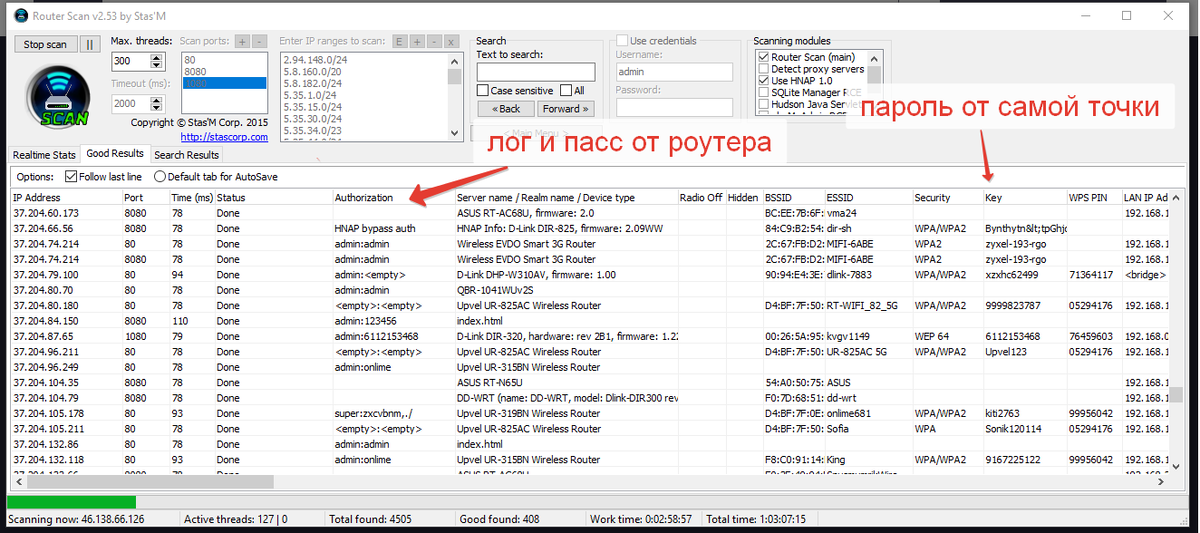The height and width of the screenshot is (533, 1200).
Task: Select the row with IP 37.204.60.173
Action: [590, 213]
